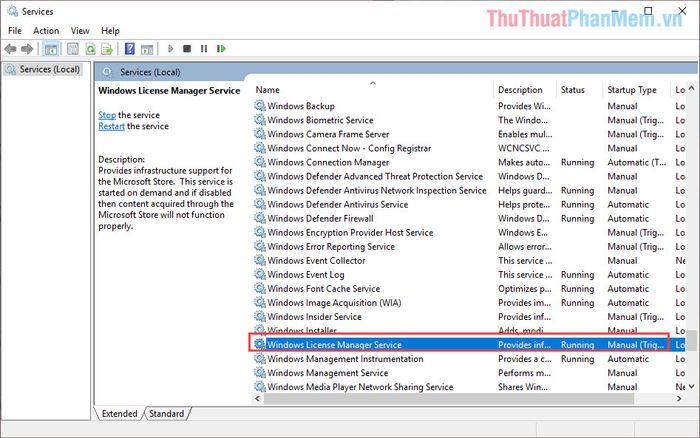Restart the service with the toolbar icon
This screenshot has width=700, height=438.
(x=221, y=49)
